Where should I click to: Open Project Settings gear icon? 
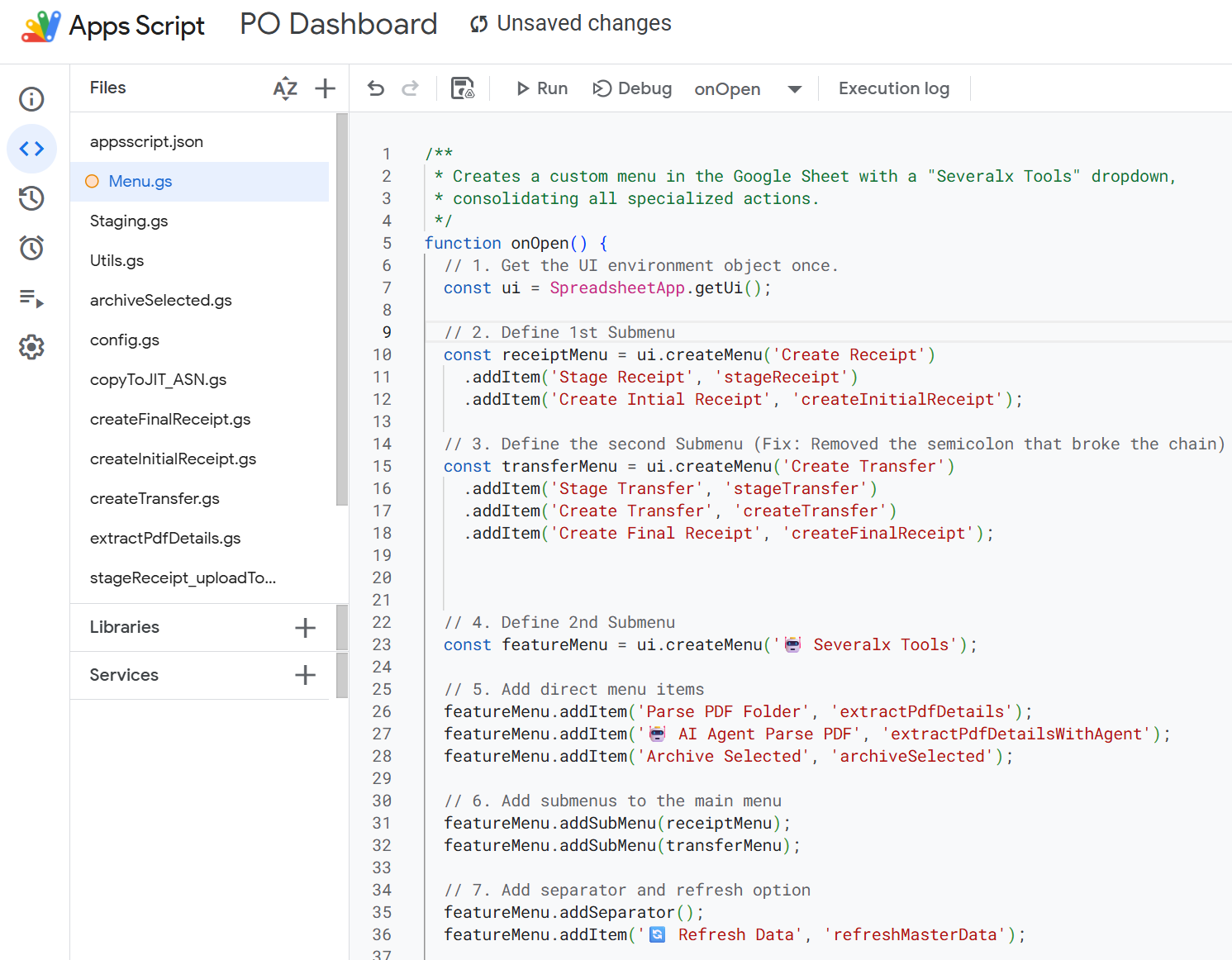coord(31,347)
